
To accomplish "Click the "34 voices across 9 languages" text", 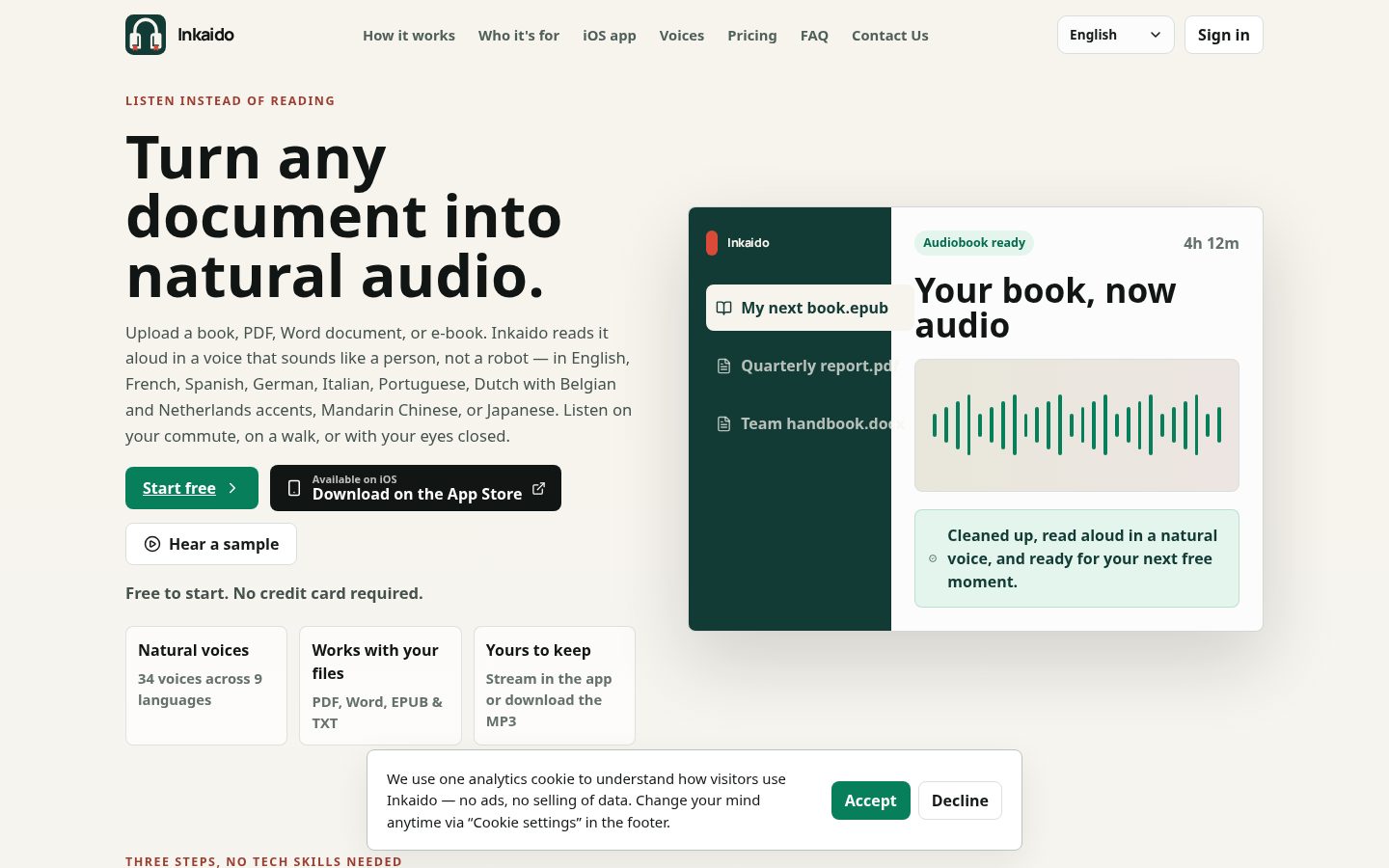I will click(x=201, y=690).
